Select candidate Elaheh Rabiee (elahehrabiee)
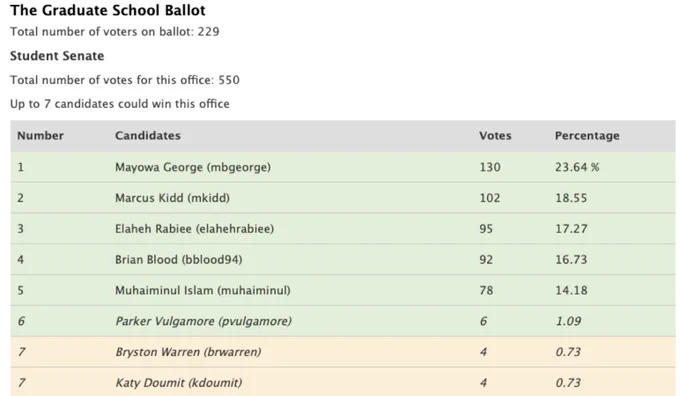 (194, 229)
